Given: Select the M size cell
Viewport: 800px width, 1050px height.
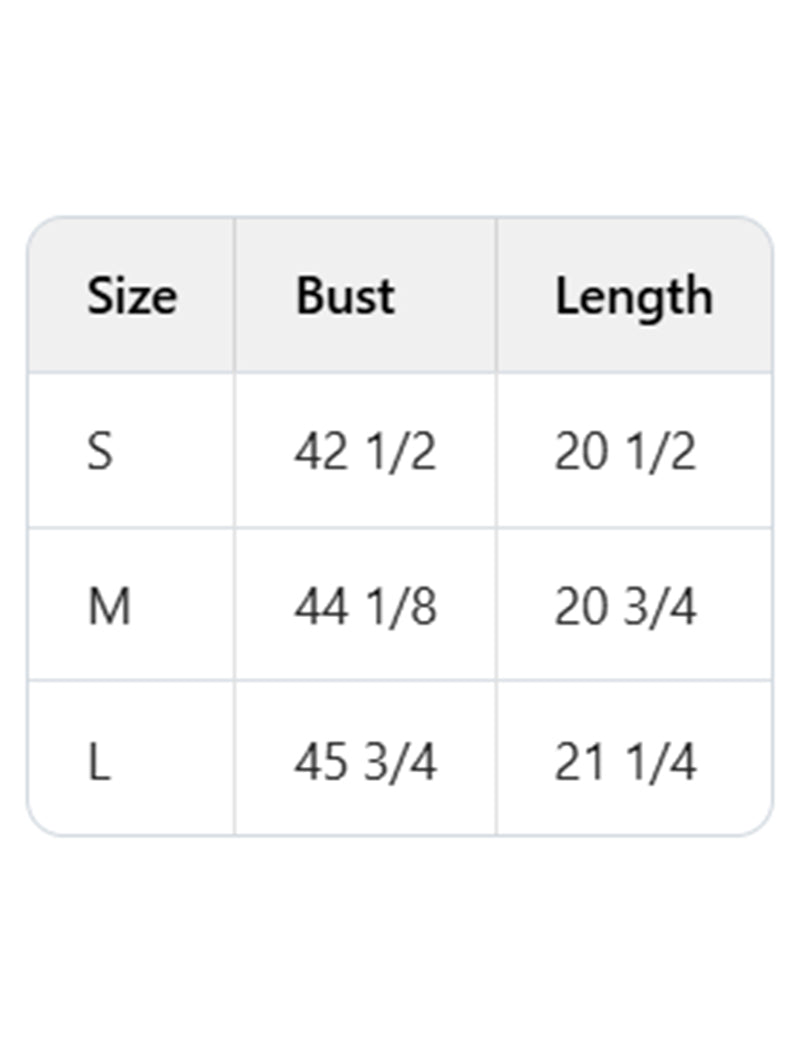Looking at the screenshot, I should [x=109, y=607].
